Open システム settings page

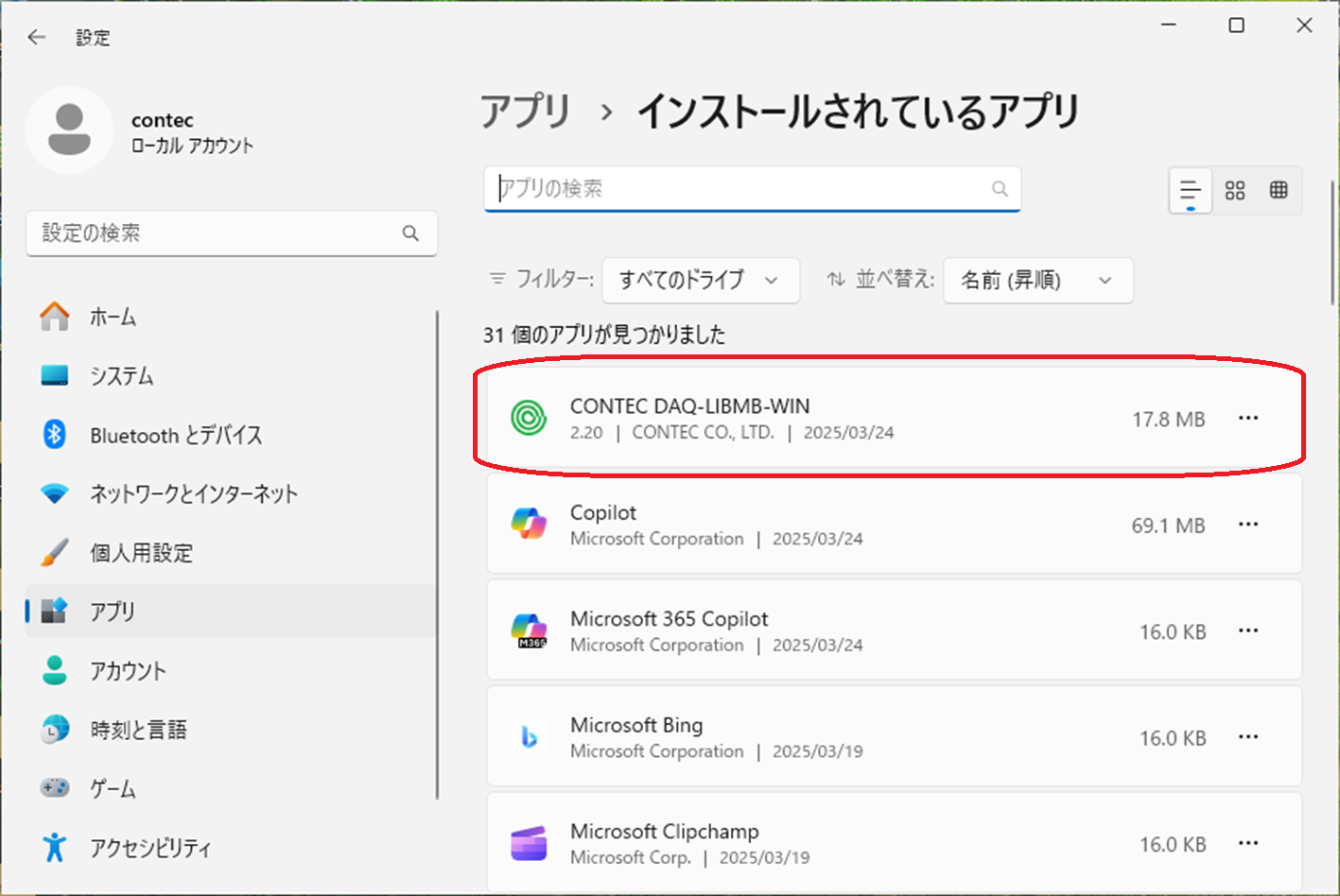point(231,375)
